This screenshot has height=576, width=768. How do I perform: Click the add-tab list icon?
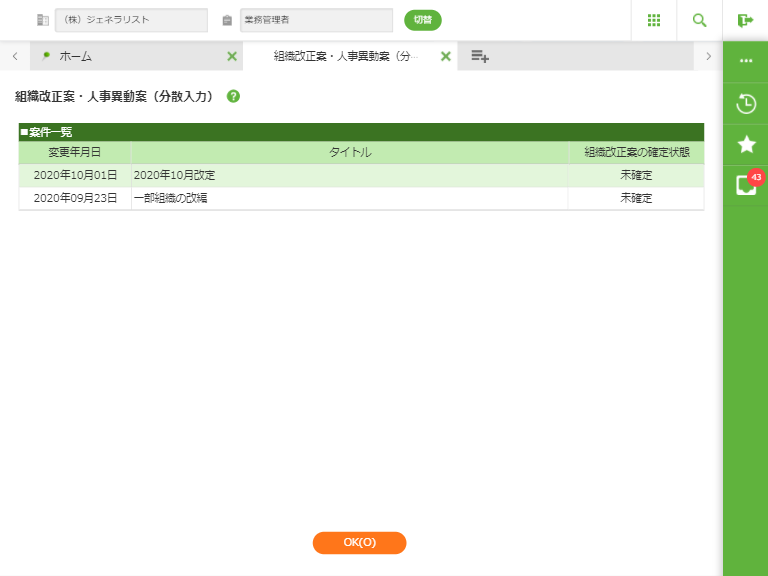coord(480,56)
